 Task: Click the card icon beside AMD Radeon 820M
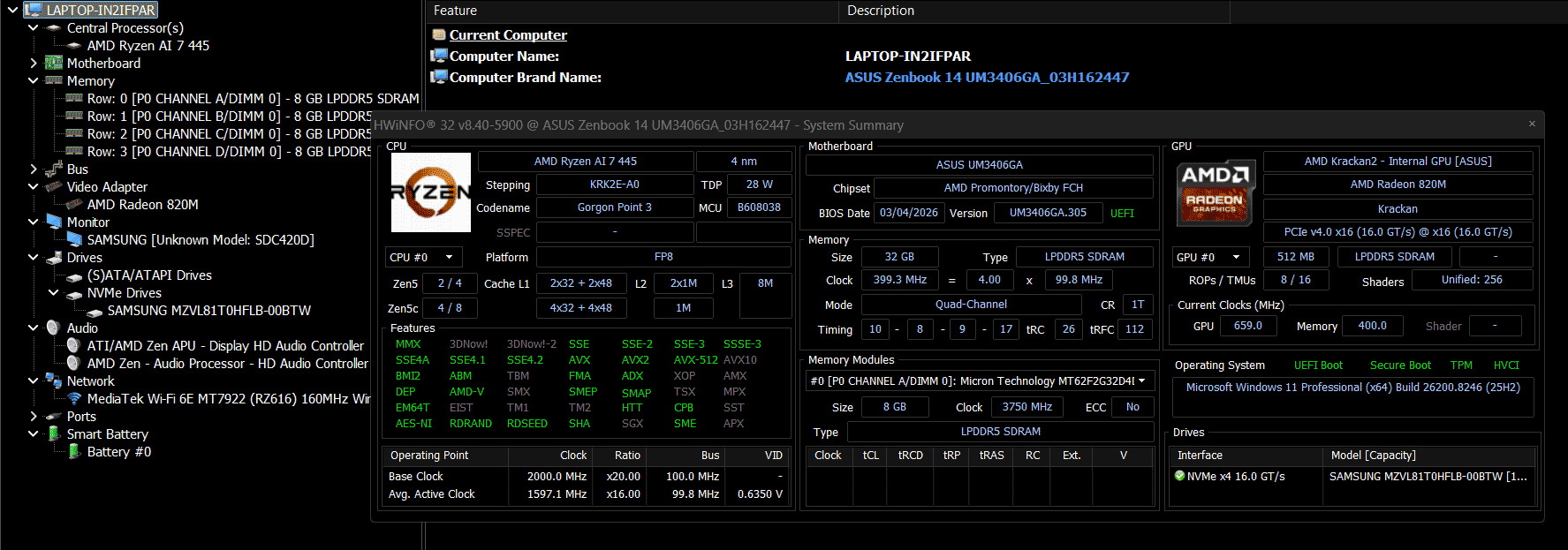point(74,205)
